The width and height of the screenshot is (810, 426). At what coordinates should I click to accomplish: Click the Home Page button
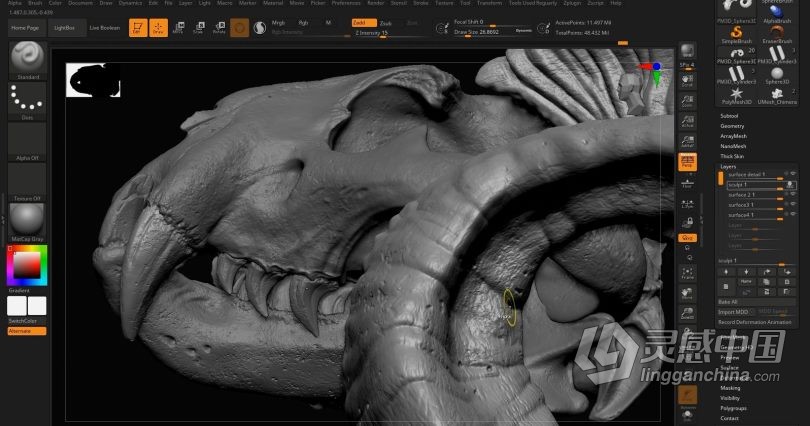25,28
